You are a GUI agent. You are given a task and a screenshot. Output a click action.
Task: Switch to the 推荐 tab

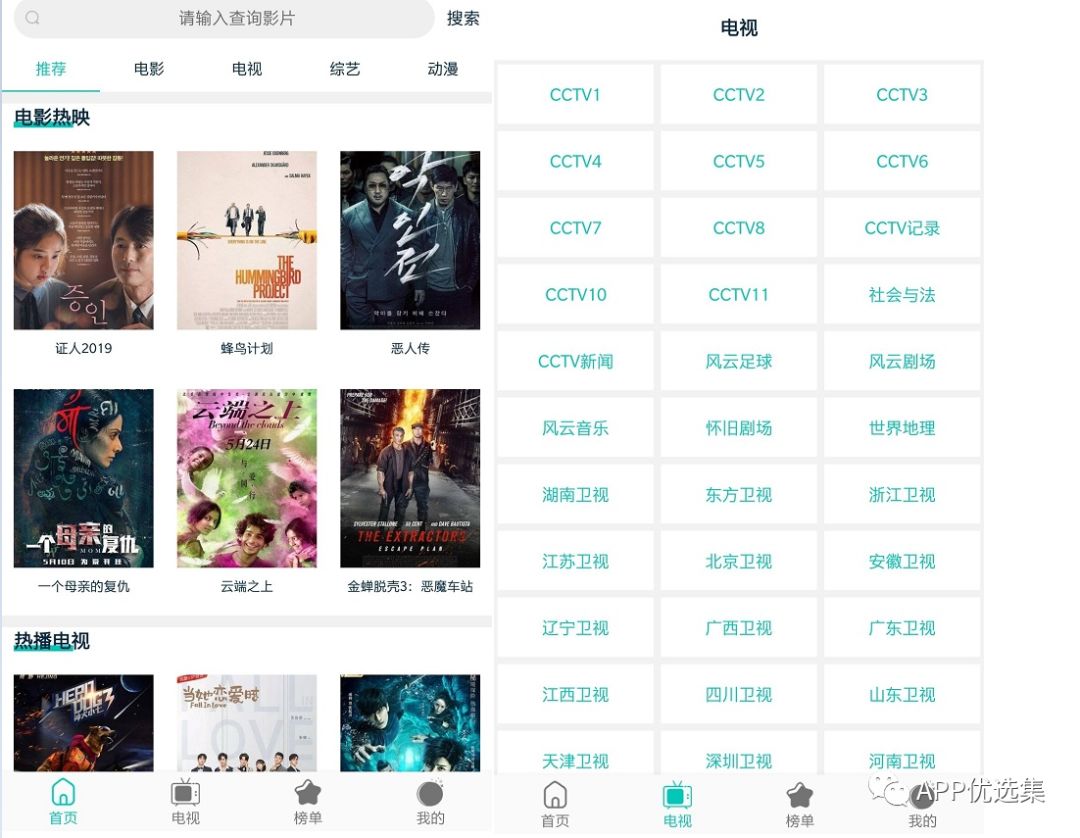coord(51,69)
